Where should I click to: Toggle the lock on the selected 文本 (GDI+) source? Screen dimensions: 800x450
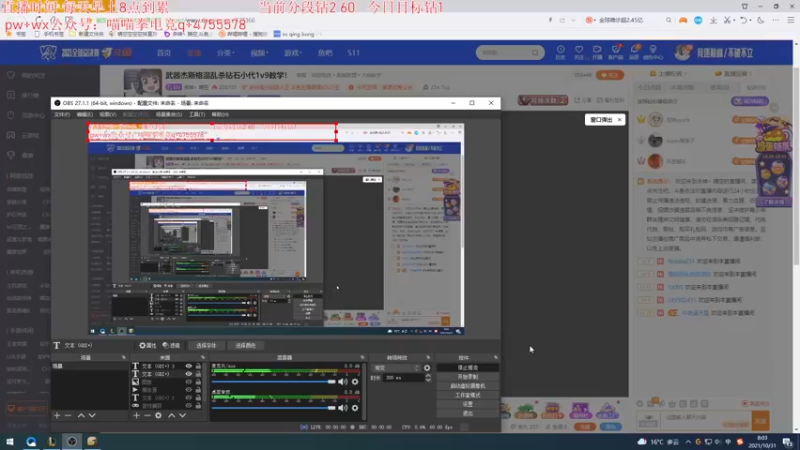(198, 374)
